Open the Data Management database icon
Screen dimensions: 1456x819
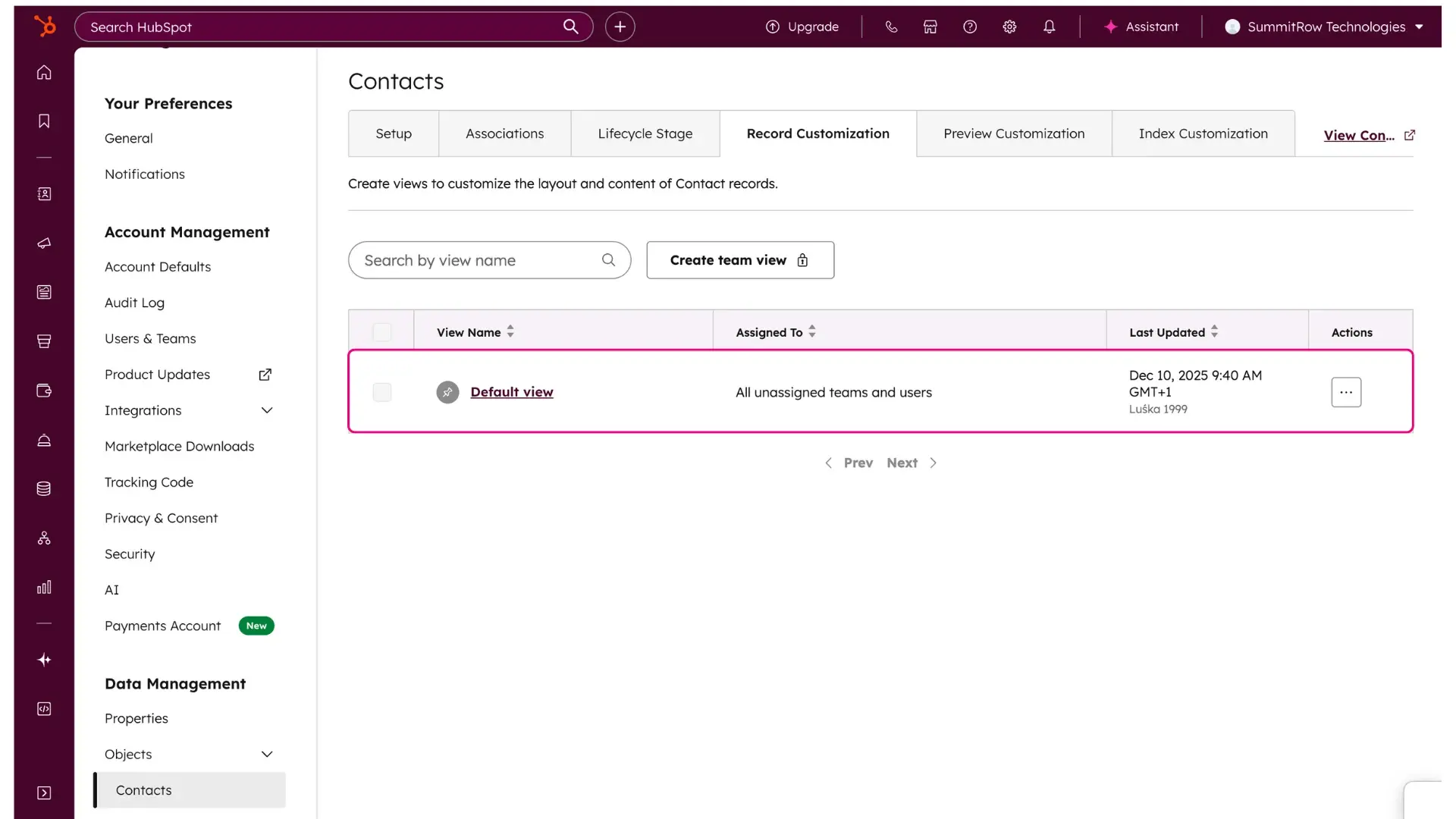coord(43,488)
